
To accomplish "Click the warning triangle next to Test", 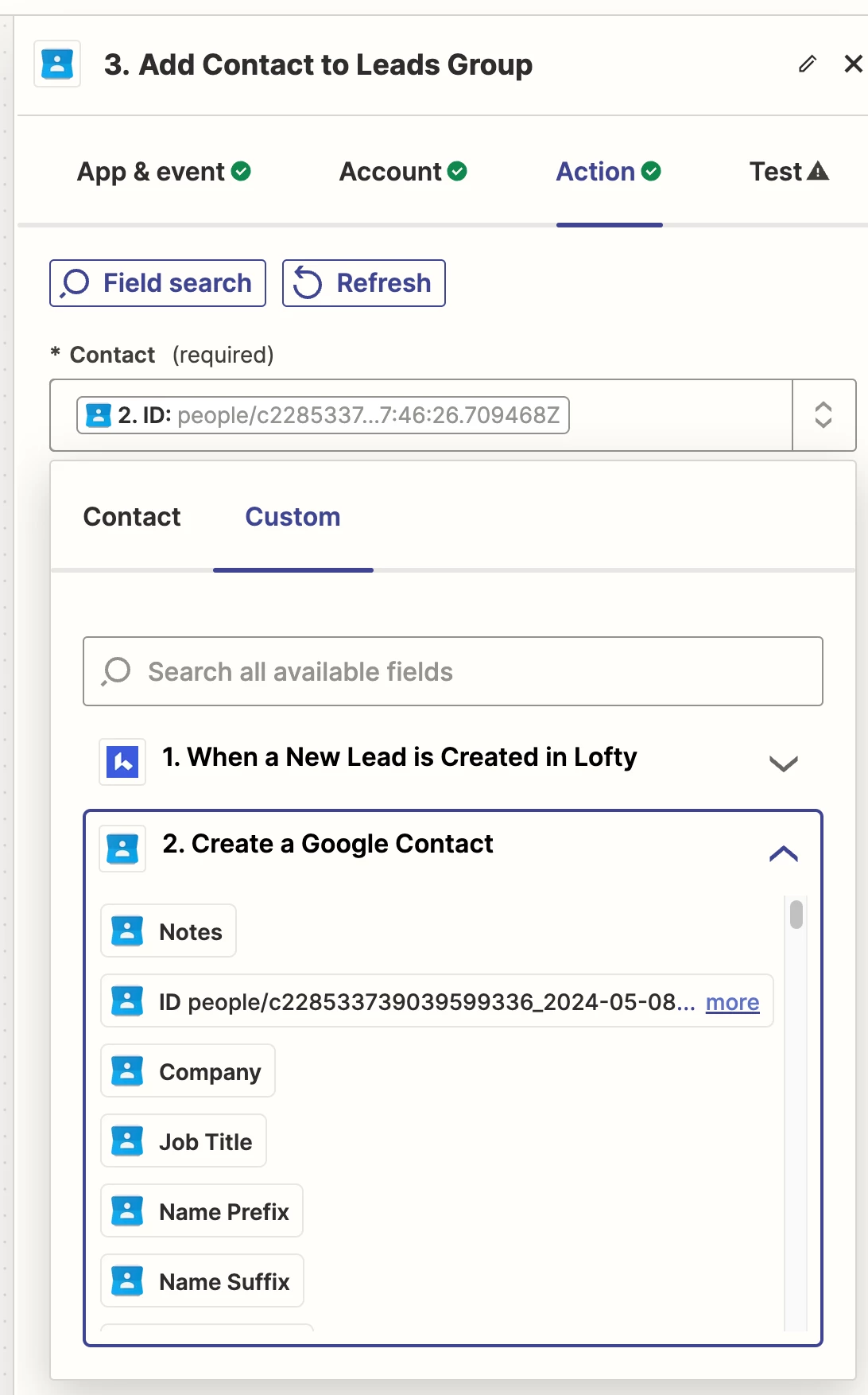I will pyautogui.click(x=818, y=171).
